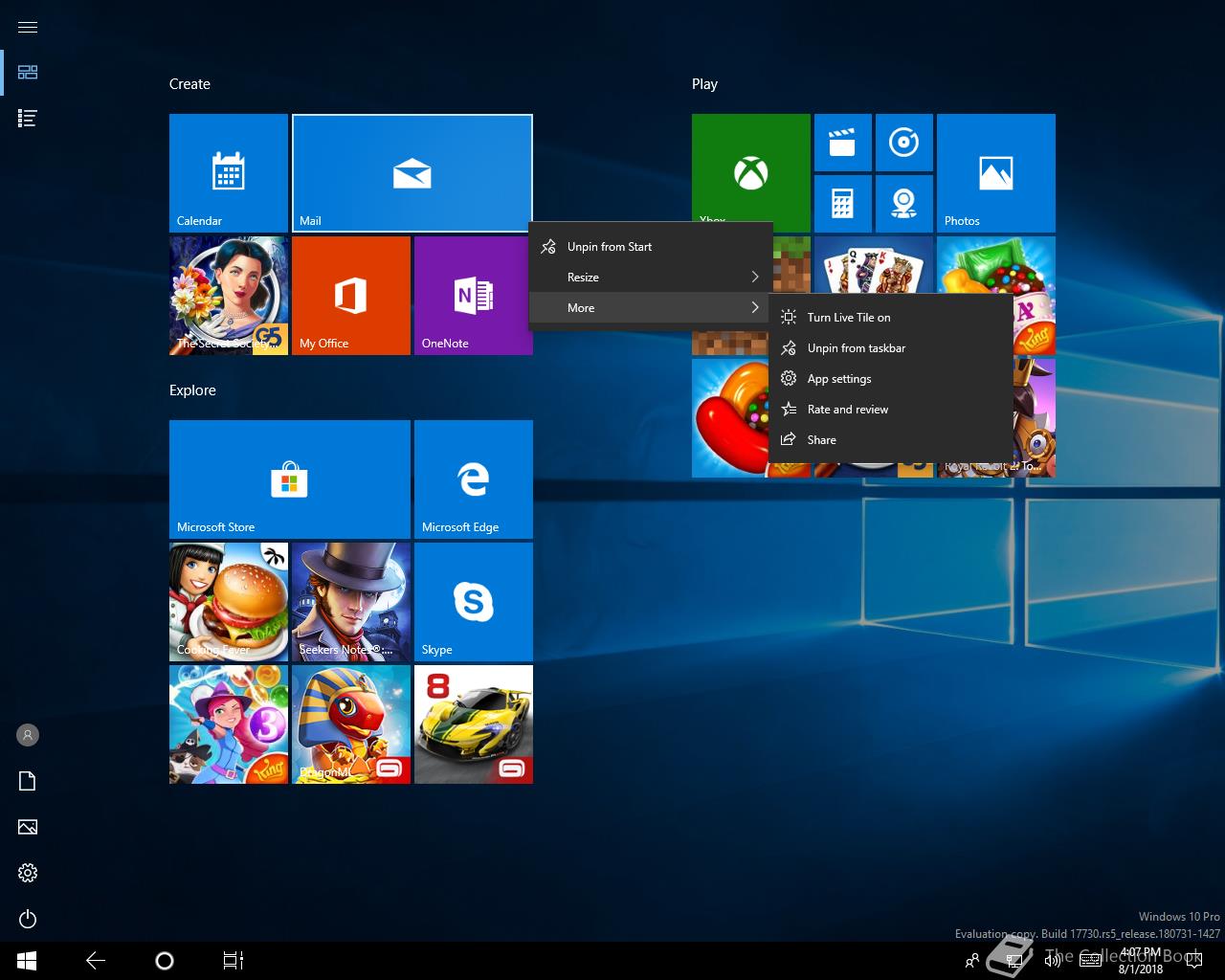Open the Mail tile
Image resolution: width=1225 pixels, height=980 pixels.
click(412, 173)
